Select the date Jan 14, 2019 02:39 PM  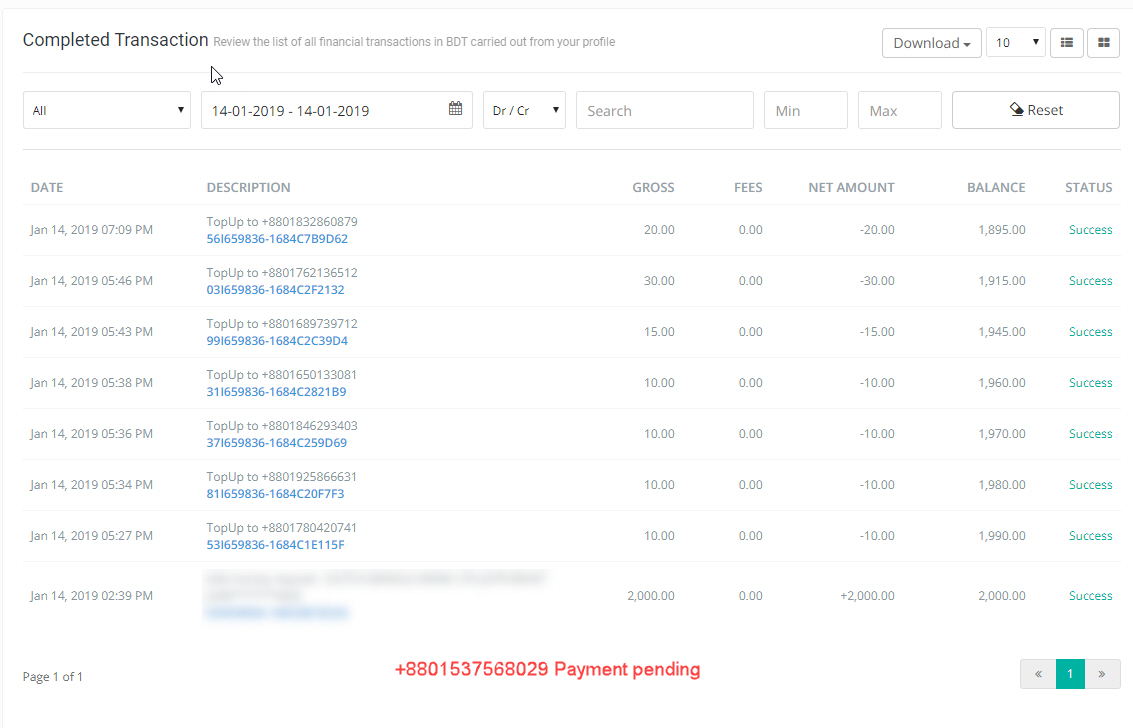92,596
